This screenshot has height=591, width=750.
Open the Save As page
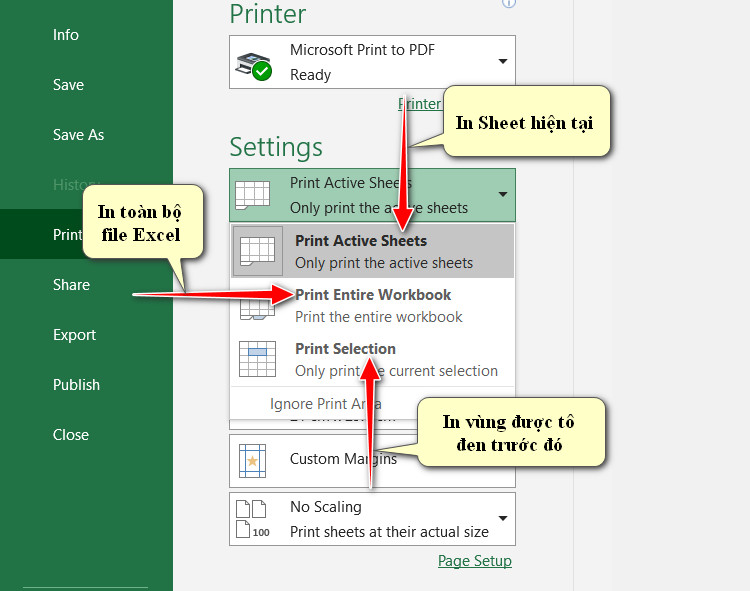[78, 135]
